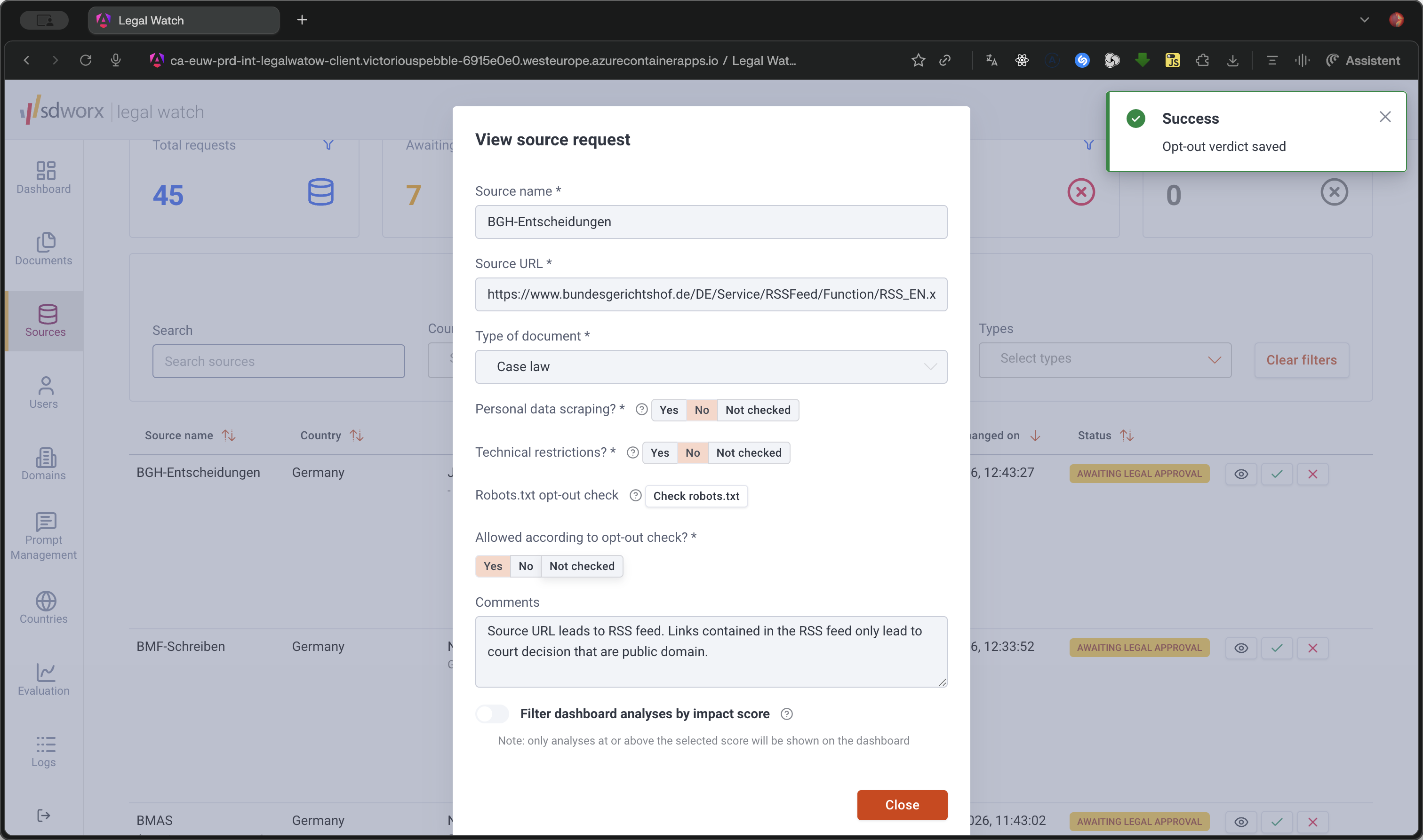Bookmark page with the star icon
1423x840 pixels.
(x=918, y=60)
